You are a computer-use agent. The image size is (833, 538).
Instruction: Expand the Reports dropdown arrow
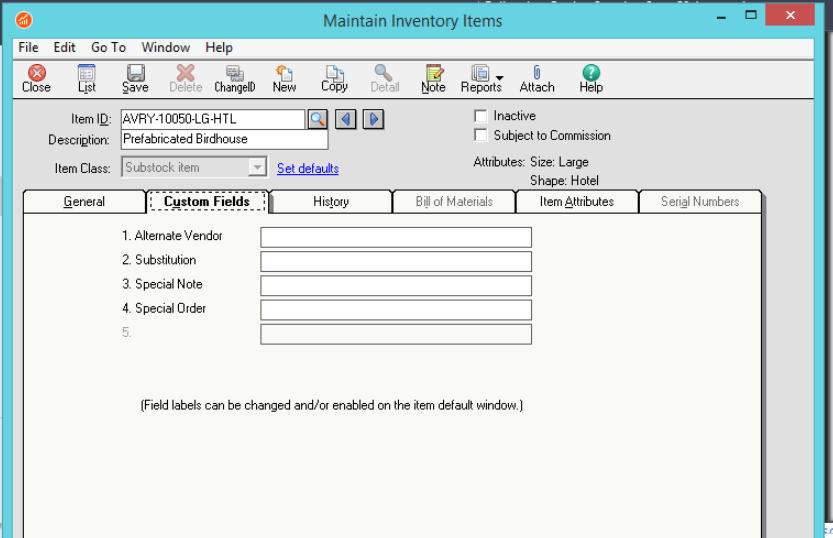tap(499, 78)
